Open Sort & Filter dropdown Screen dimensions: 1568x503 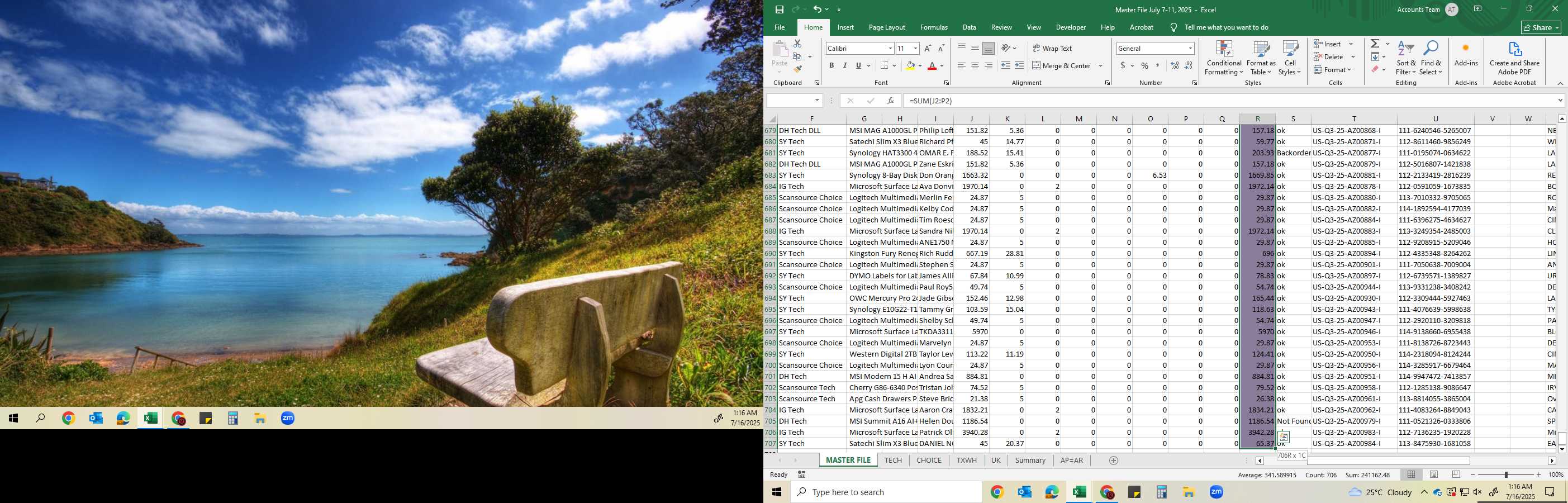pos(1406,59)
